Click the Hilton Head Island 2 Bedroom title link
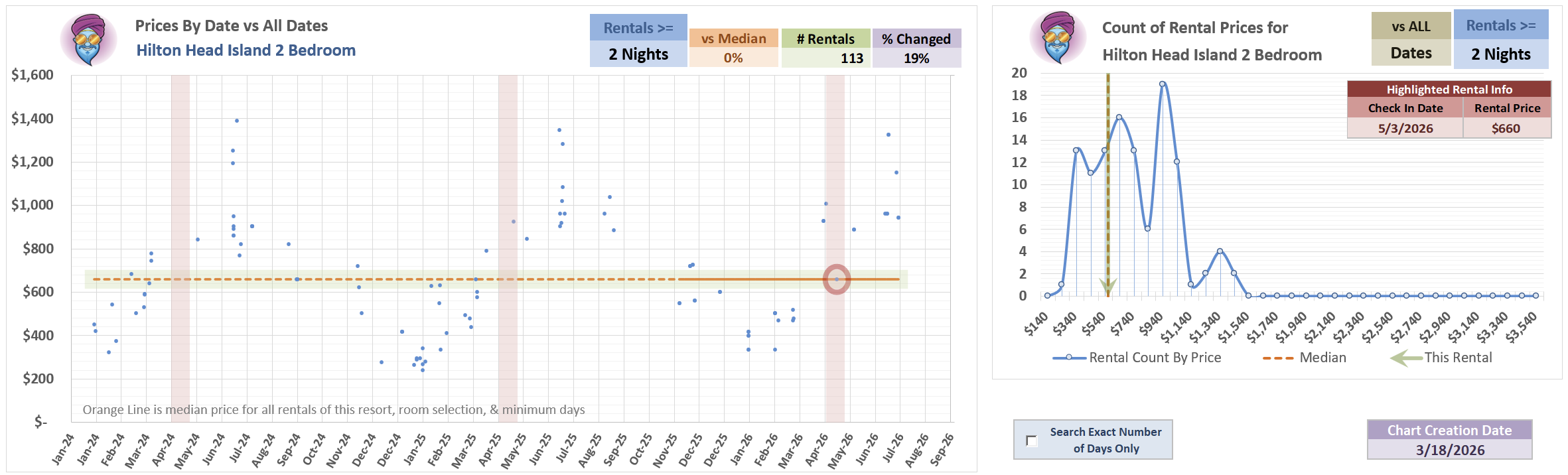 pos(246,50)
